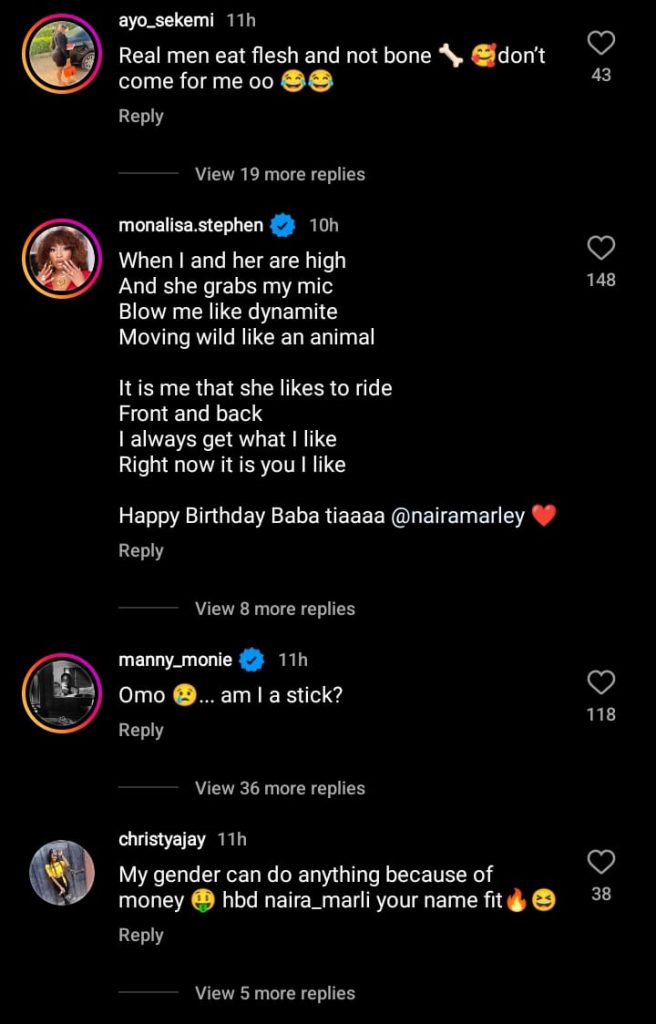Like christyajay's comment using the heart
Screen dimensions: 656x1024
[x=601, y=862]
